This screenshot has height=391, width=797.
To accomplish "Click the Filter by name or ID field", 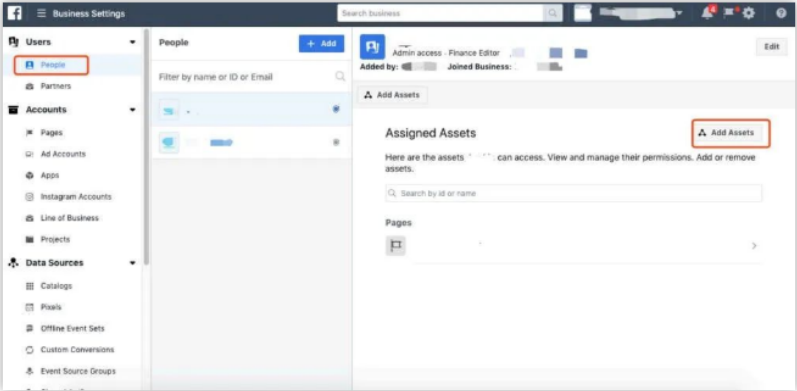I will [252, 77].
